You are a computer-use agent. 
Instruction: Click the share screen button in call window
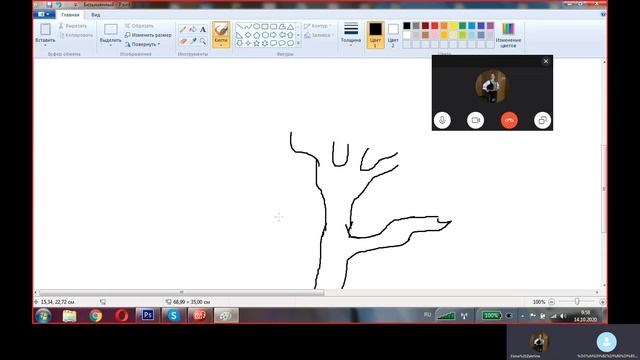click(x=542, y=120)
